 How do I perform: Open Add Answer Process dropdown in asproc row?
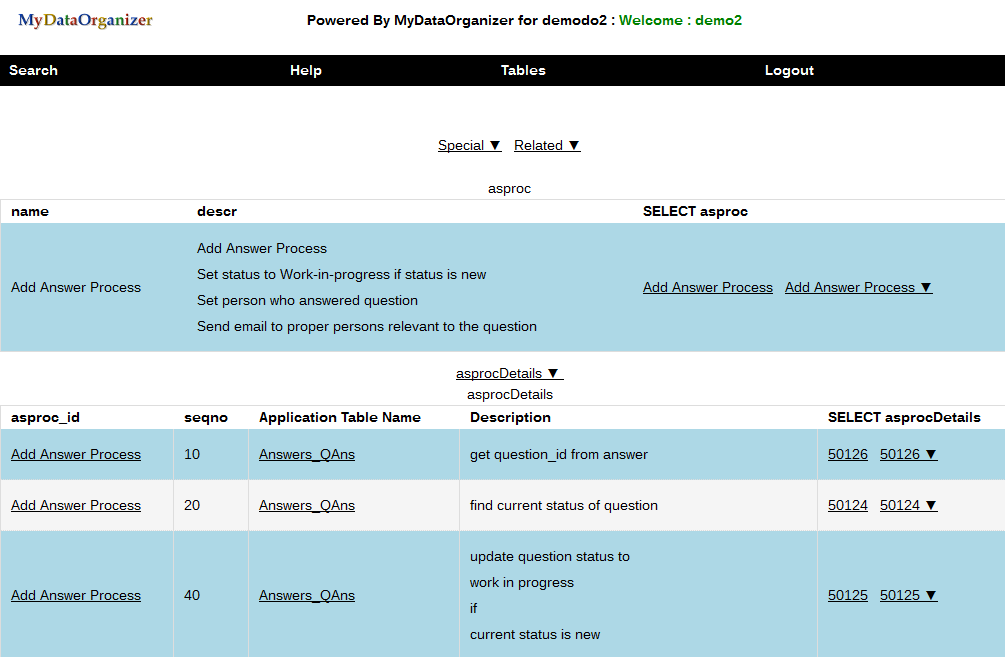pyautogui.click(x=858, y=287)
